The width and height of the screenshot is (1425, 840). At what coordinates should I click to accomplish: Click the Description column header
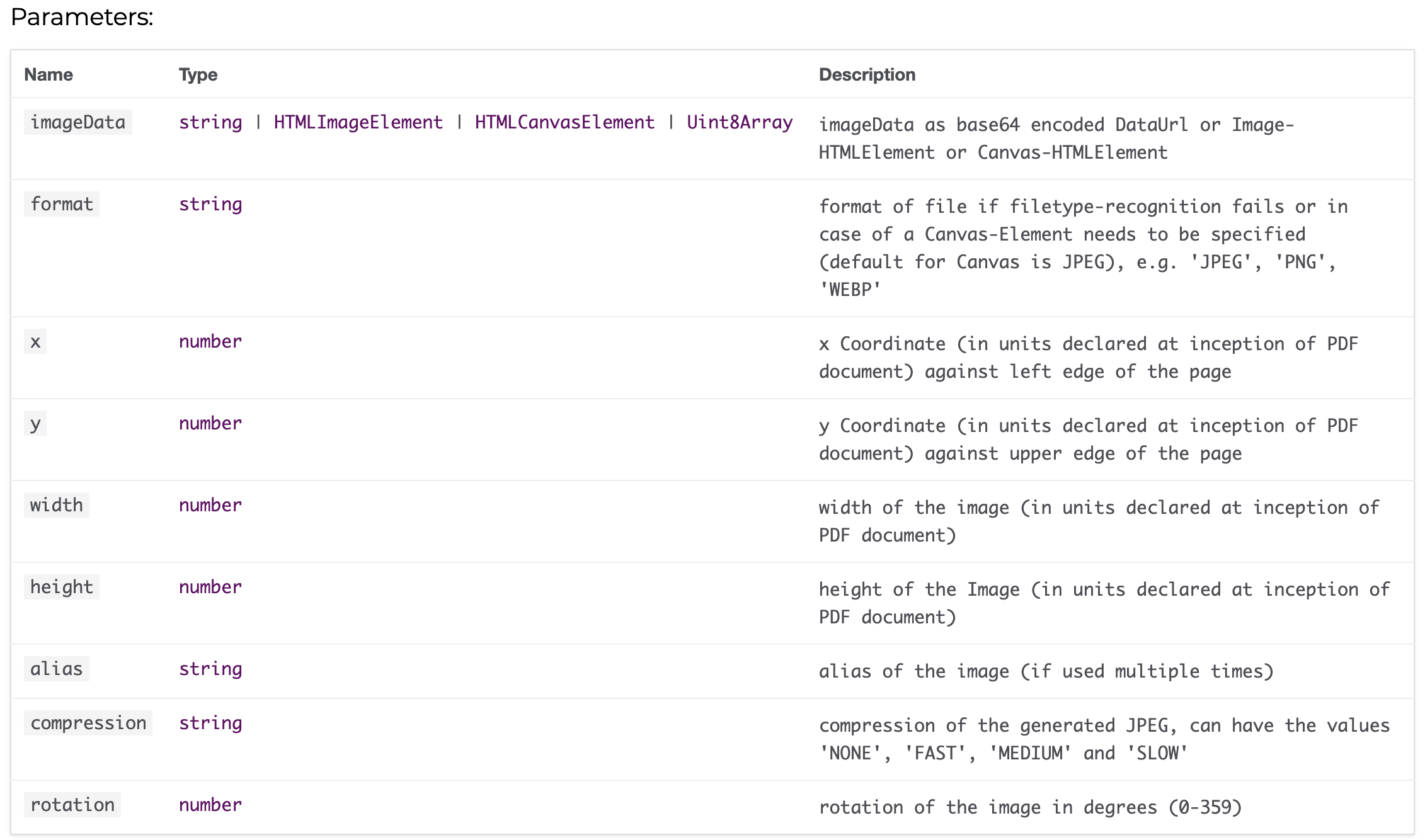(x=867, y=74)
